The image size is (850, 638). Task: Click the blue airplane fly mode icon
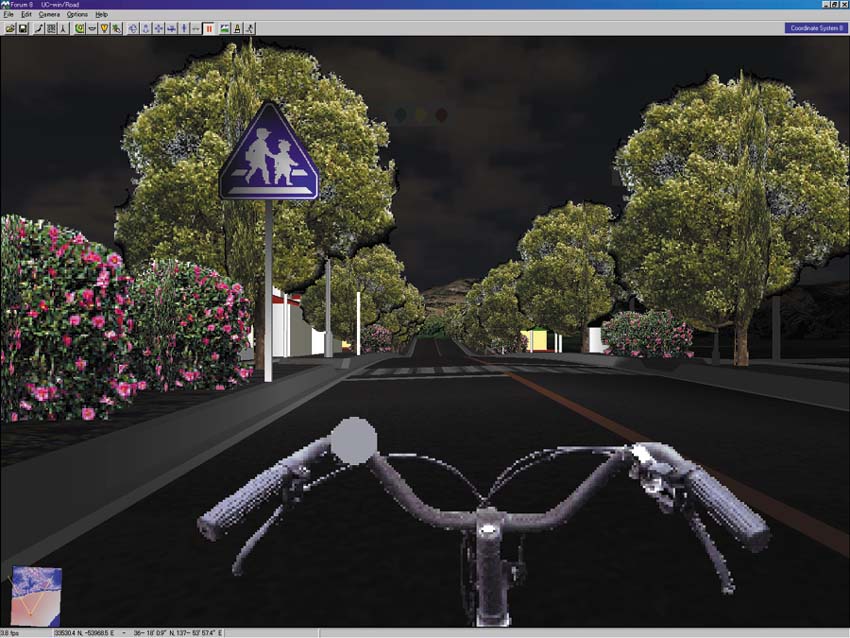pos(171,29)
